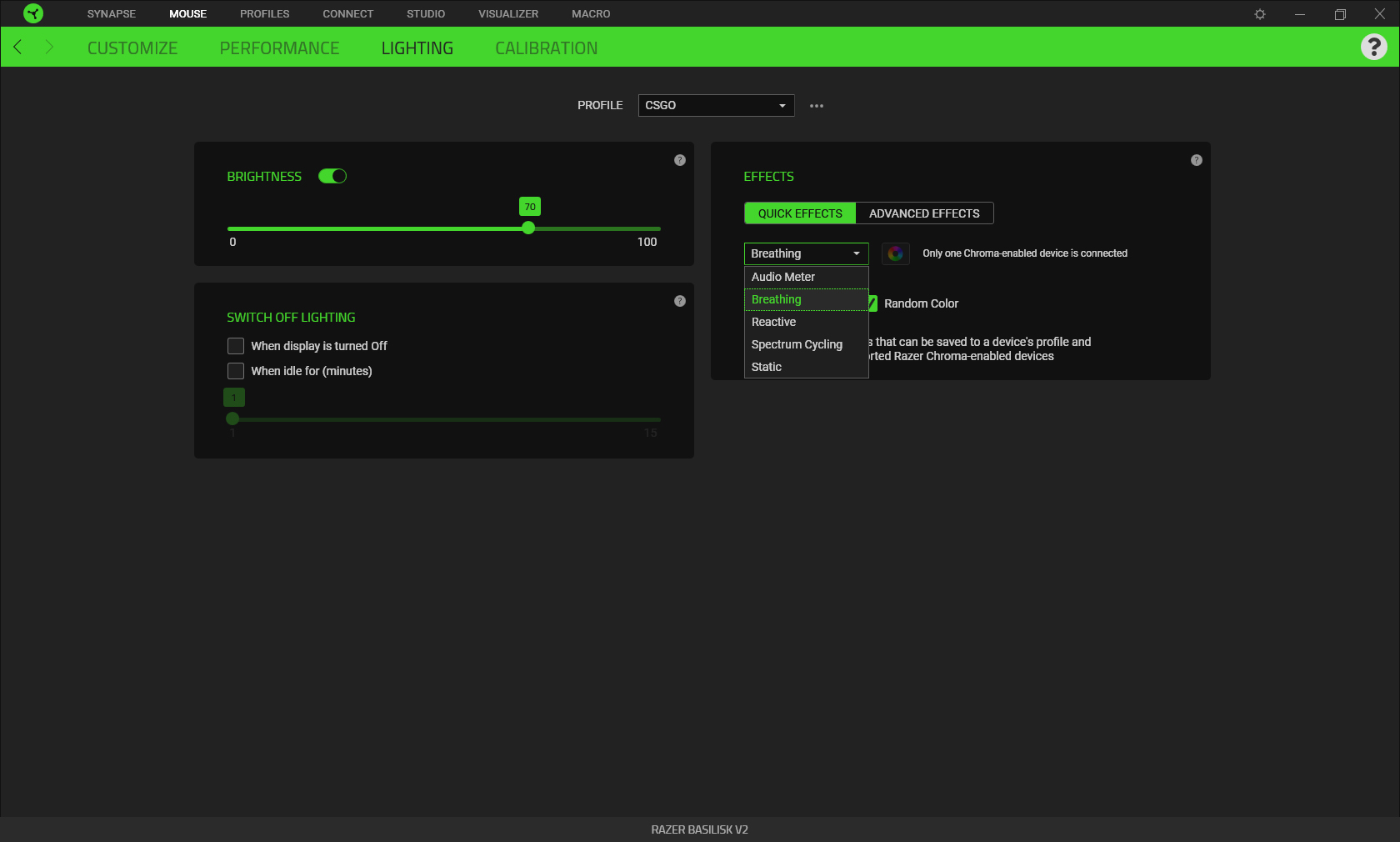Select Spectrum Cycling effect
This screenshot has width=1400, height=842.
coord(806,344)
